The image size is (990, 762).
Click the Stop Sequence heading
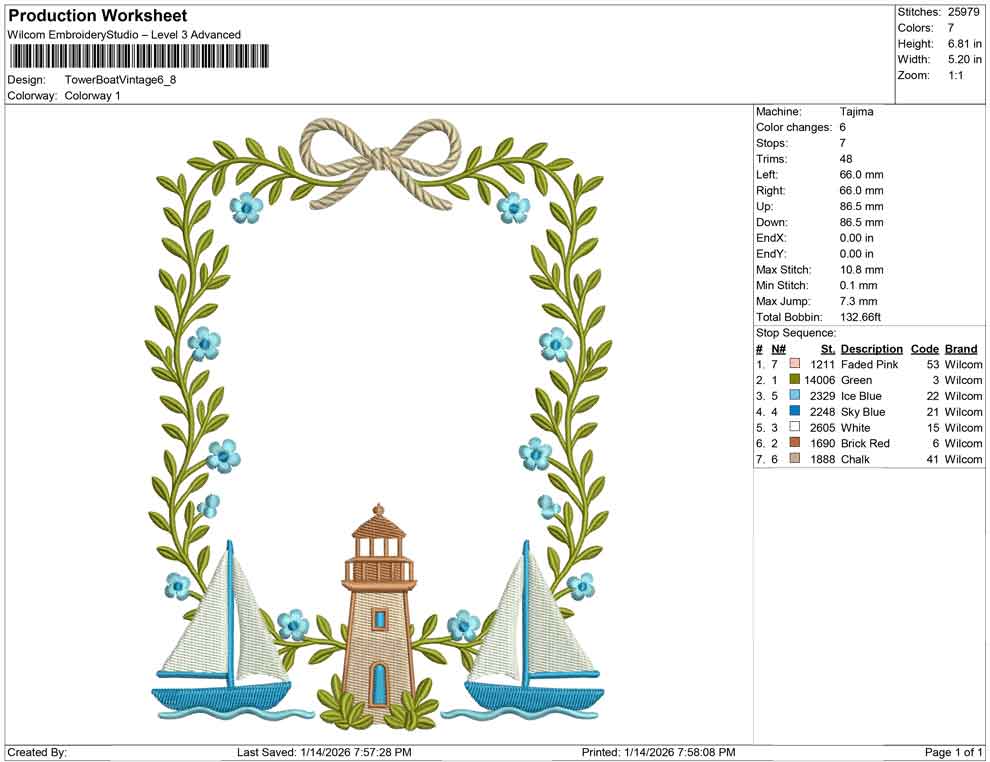(x=796, y=333)
